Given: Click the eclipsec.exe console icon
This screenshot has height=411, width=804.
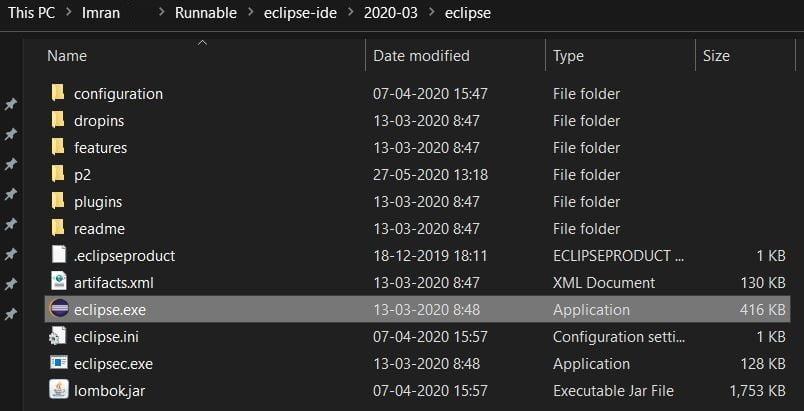Looking at the screenshot, I should point(58,364).
